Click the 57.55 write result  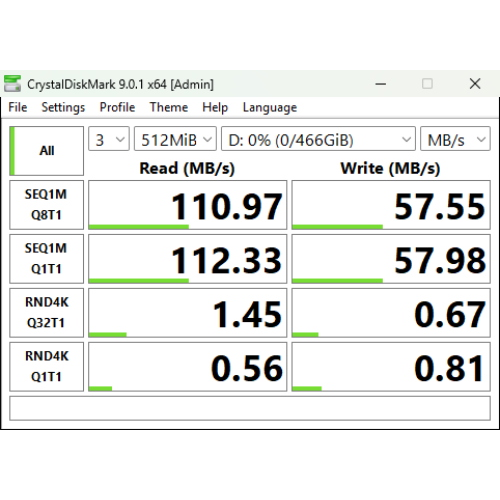[391, 205]
